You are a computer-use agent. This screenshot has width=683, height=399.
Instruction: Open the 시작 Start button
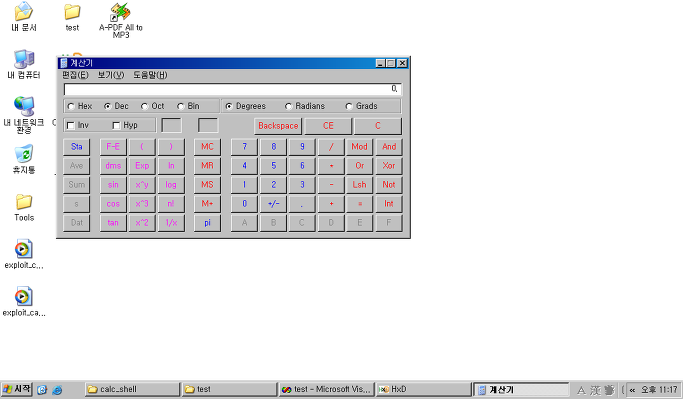17,389
